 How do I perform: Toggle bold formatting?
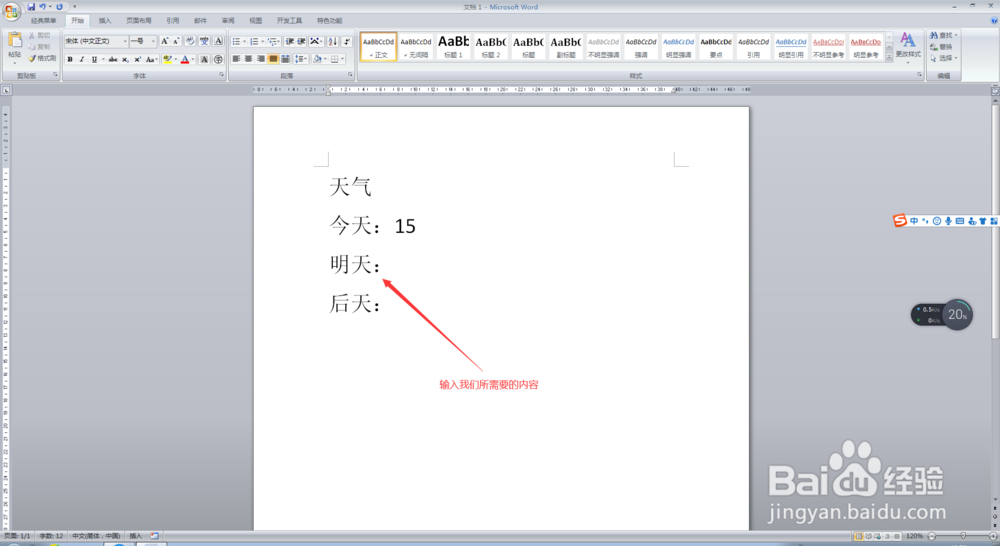70,59
